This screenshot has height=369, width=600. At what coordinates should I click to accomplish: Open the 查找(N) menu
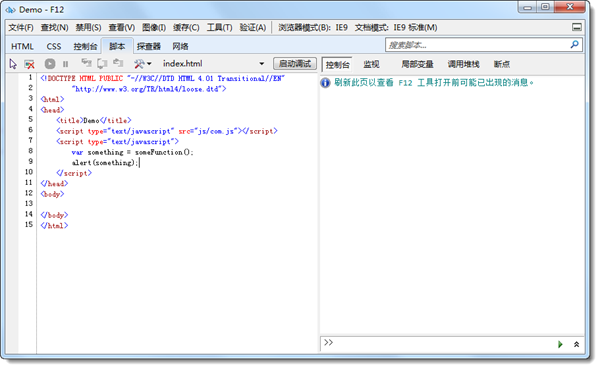[x=54, y=28]
